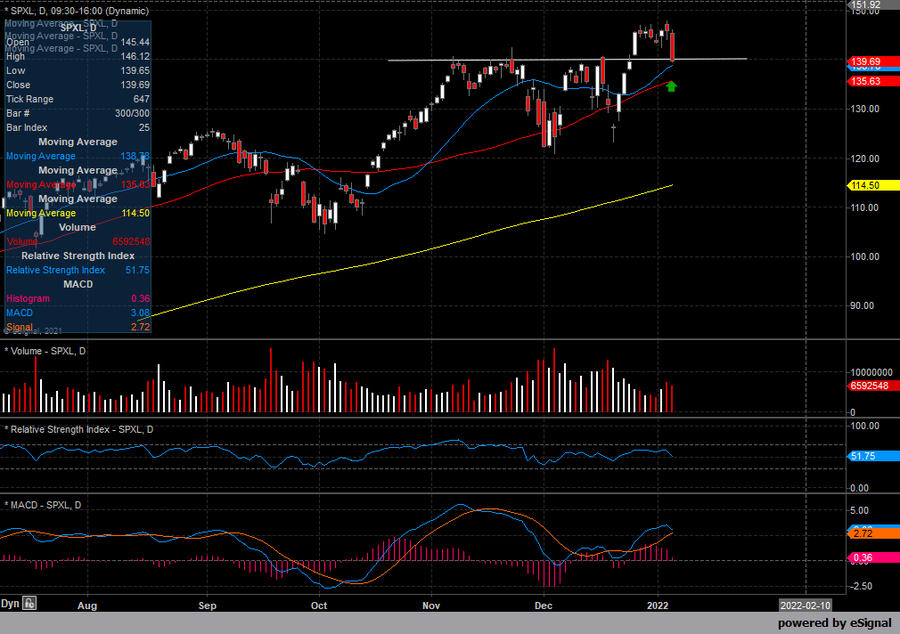This screenshot has width=900, height=634.
Task: Click the green up-arrow marker on the price chart
Action: [x=671, y=86]
